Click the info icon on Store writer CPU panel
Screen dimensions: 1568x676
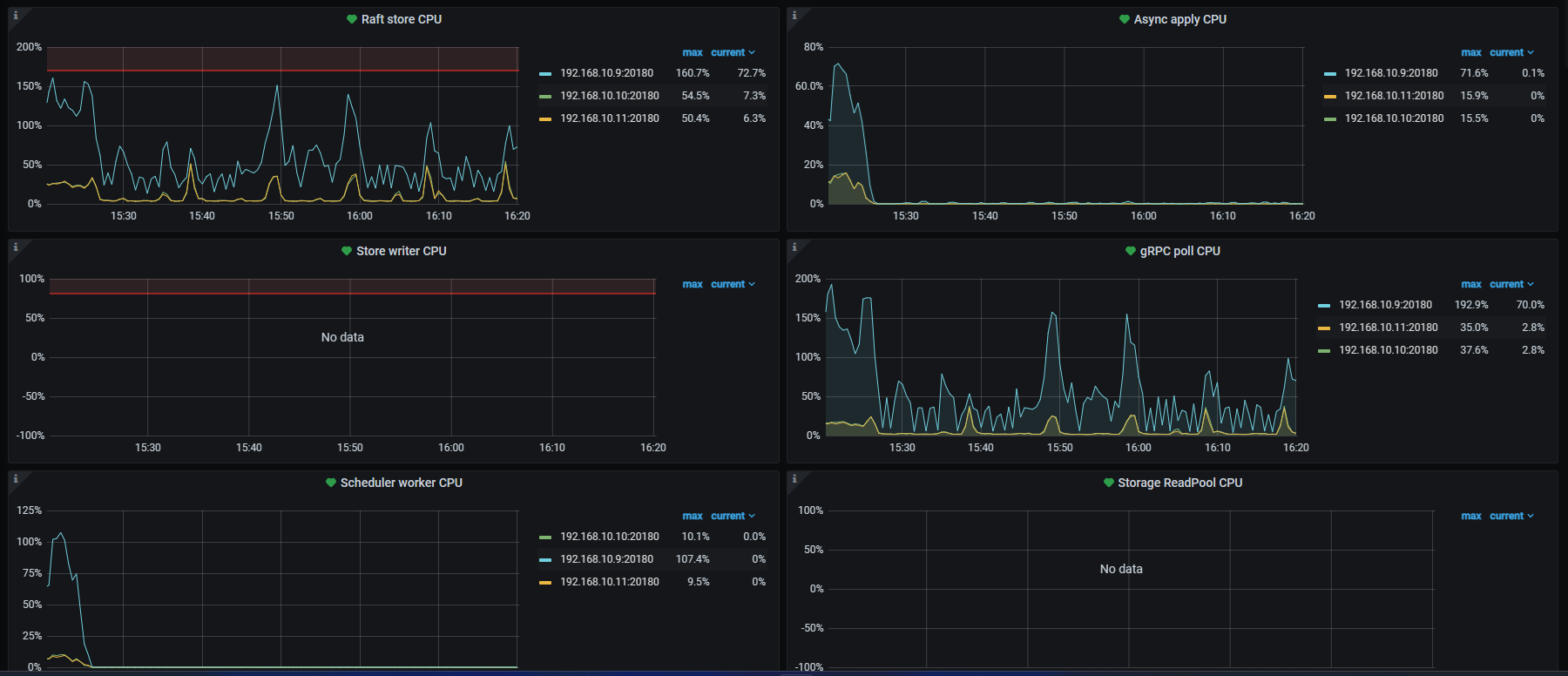16,247
